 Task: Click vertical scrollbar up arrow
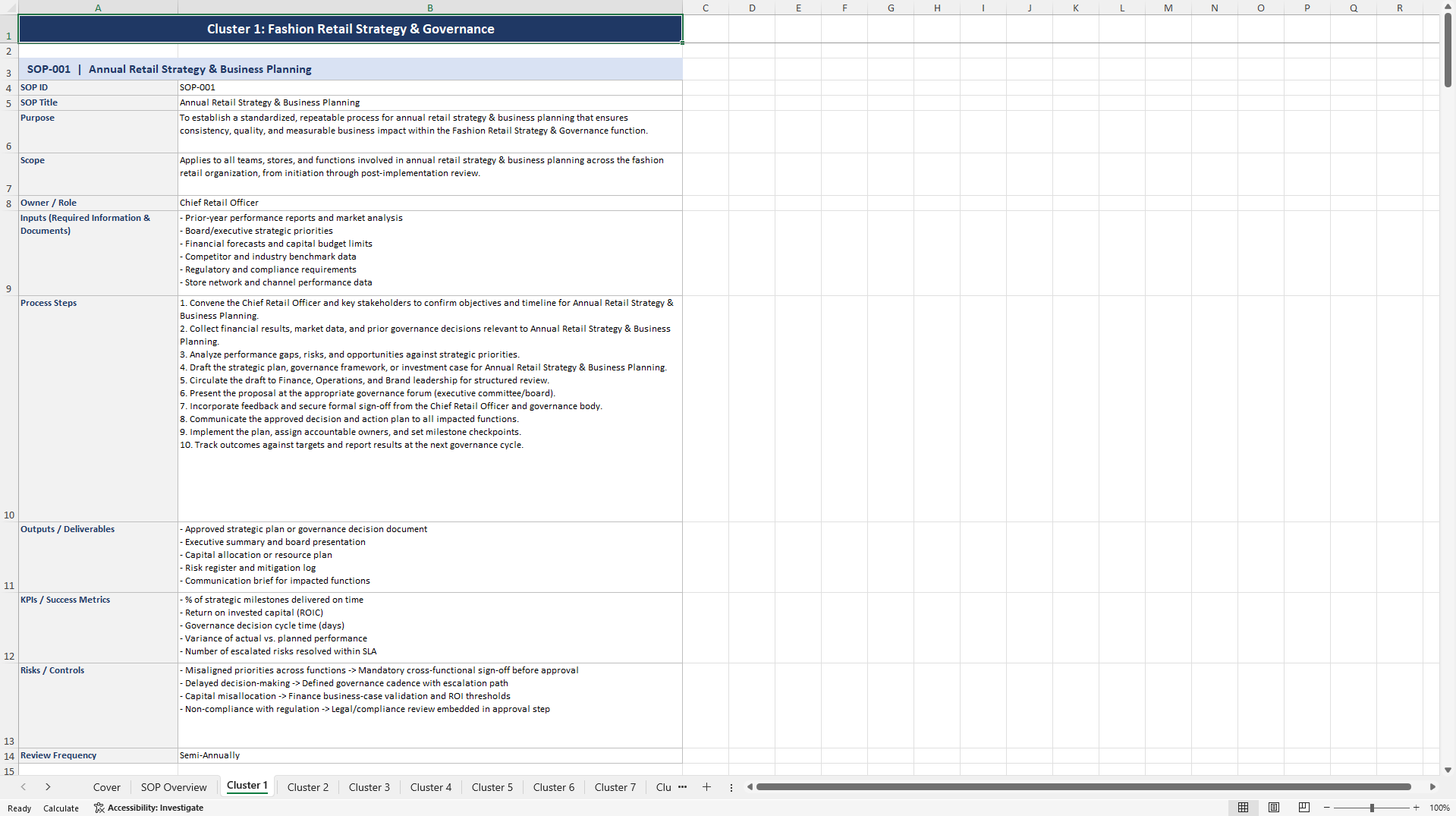click(x=1448, y=7)
